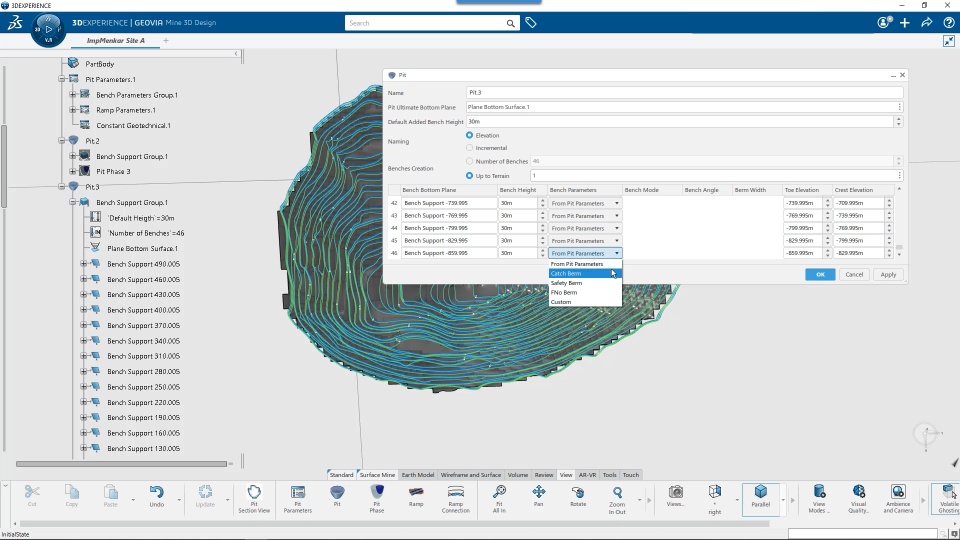
Task: Open Bench Parameters dropdown for row 44
Action: (585, 228)
